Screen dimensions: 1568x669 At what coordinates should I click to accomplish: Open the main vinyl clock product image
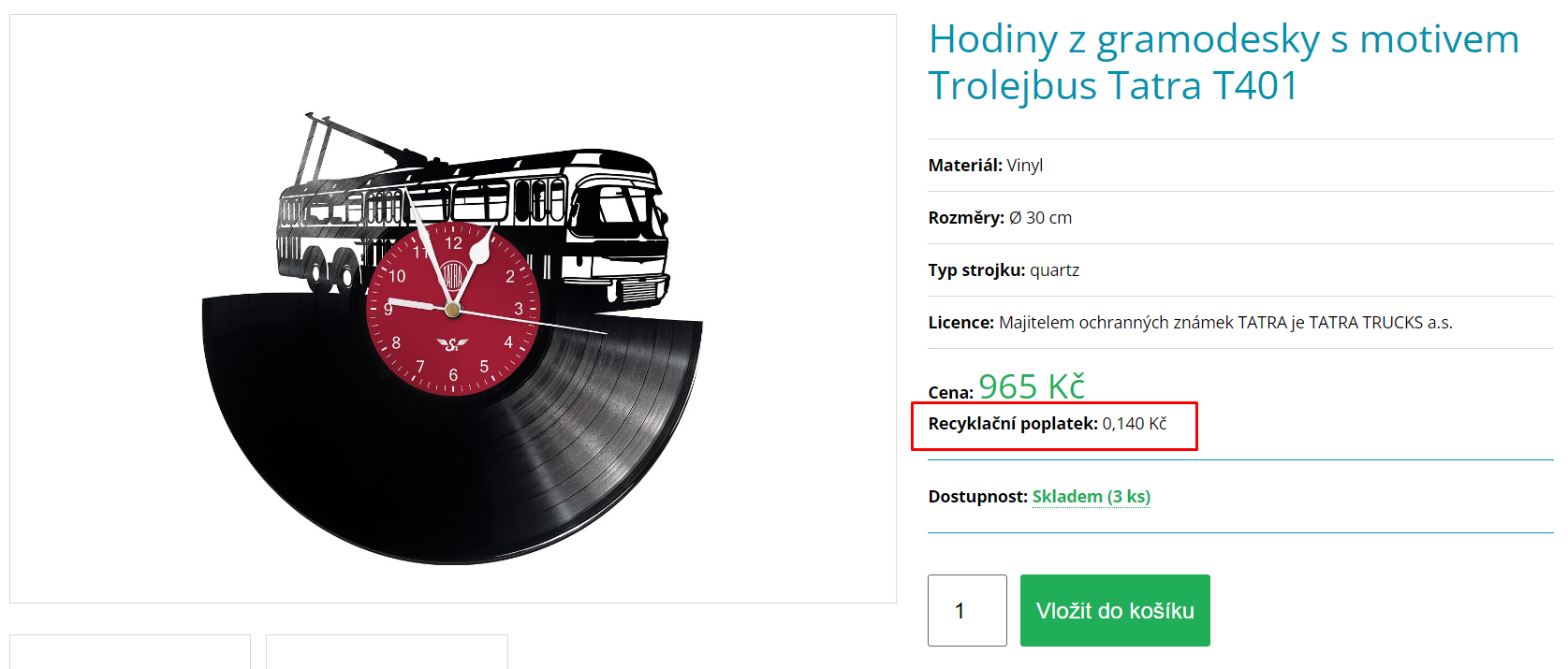[453, 309]
